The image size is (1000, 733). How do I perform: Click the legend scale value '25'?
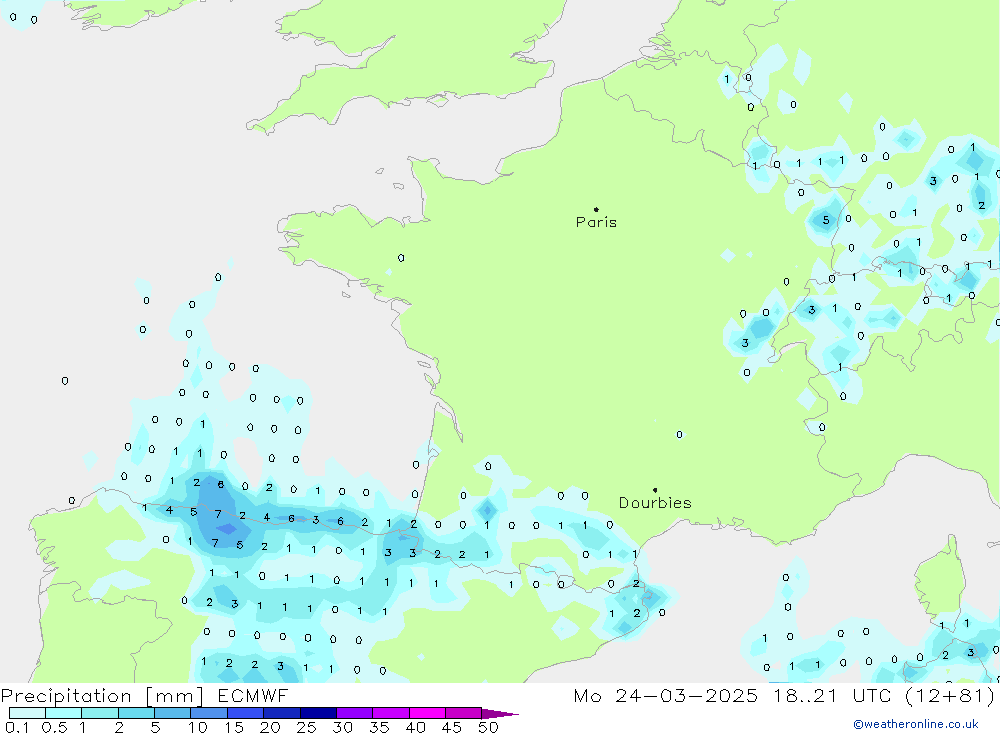point(306,727)
